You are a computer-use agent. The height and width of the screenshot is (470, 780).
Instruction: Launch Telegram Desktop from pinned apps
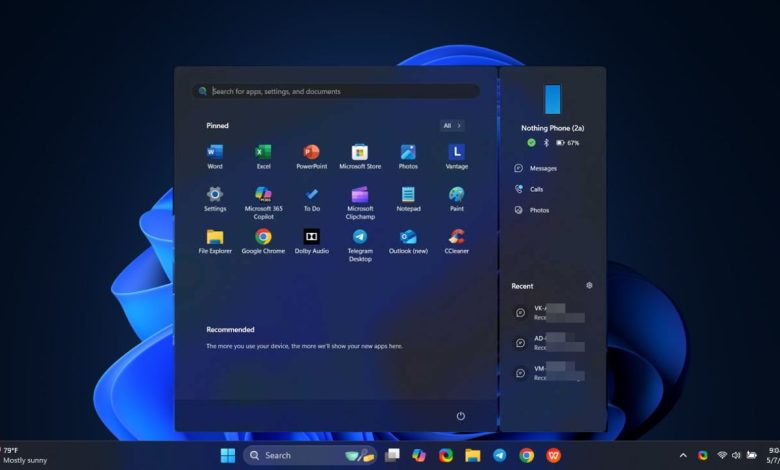tap(360, 245)
